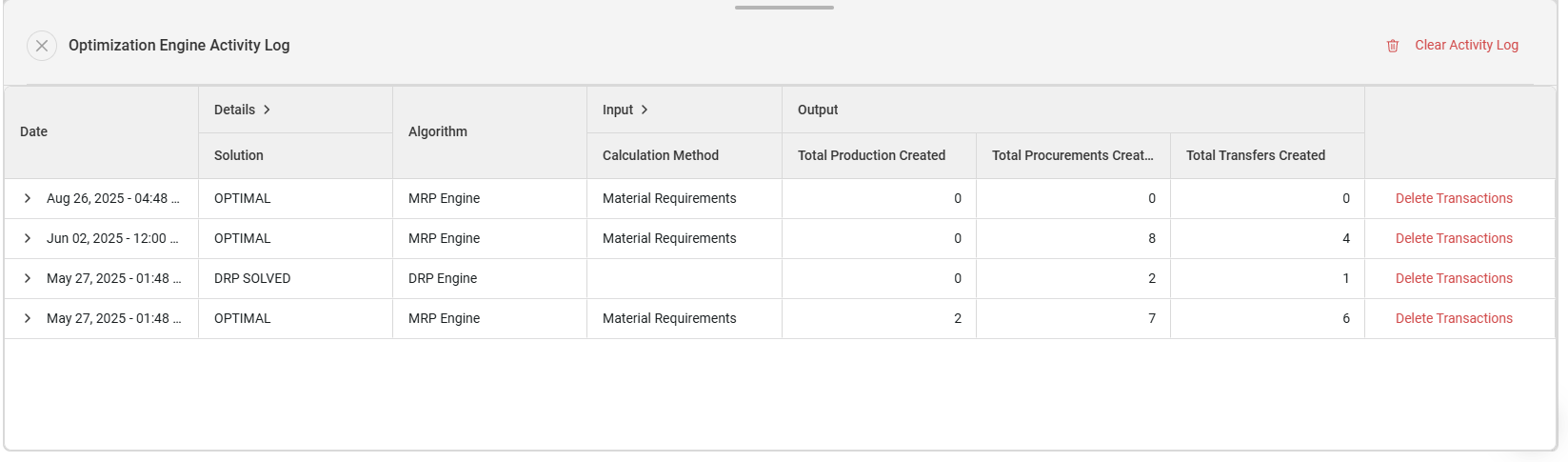Expand the DRP SOLVED row chevron

tap(28, 278)
